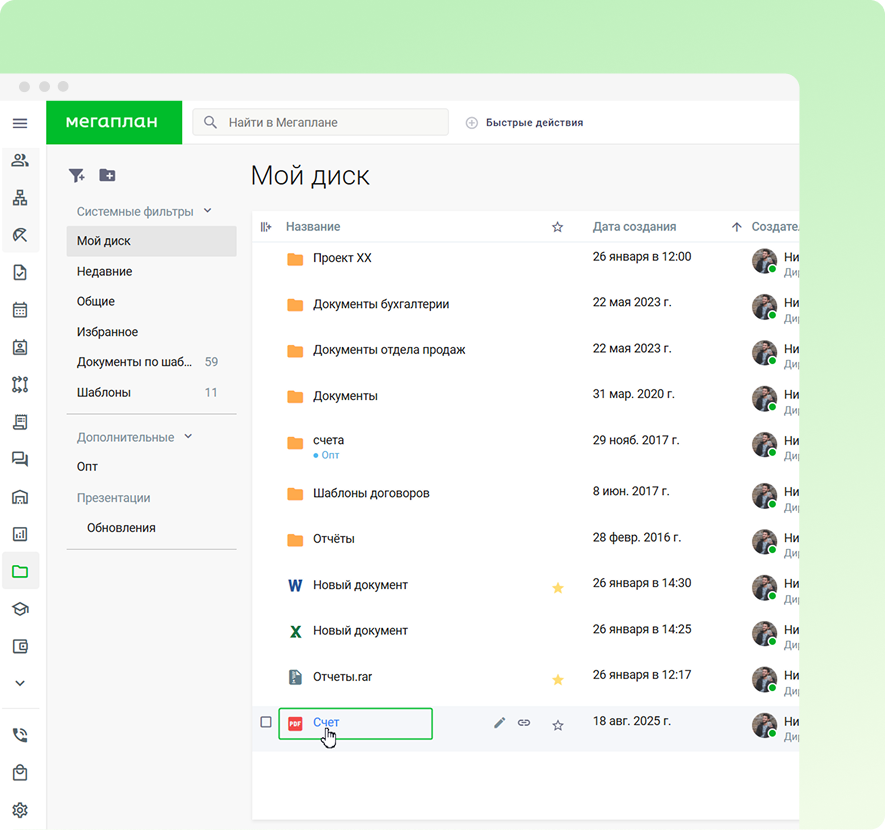Click creator avatar in Счет row
The height and width of the screenshot is (830, 885).
pos(764,726)
